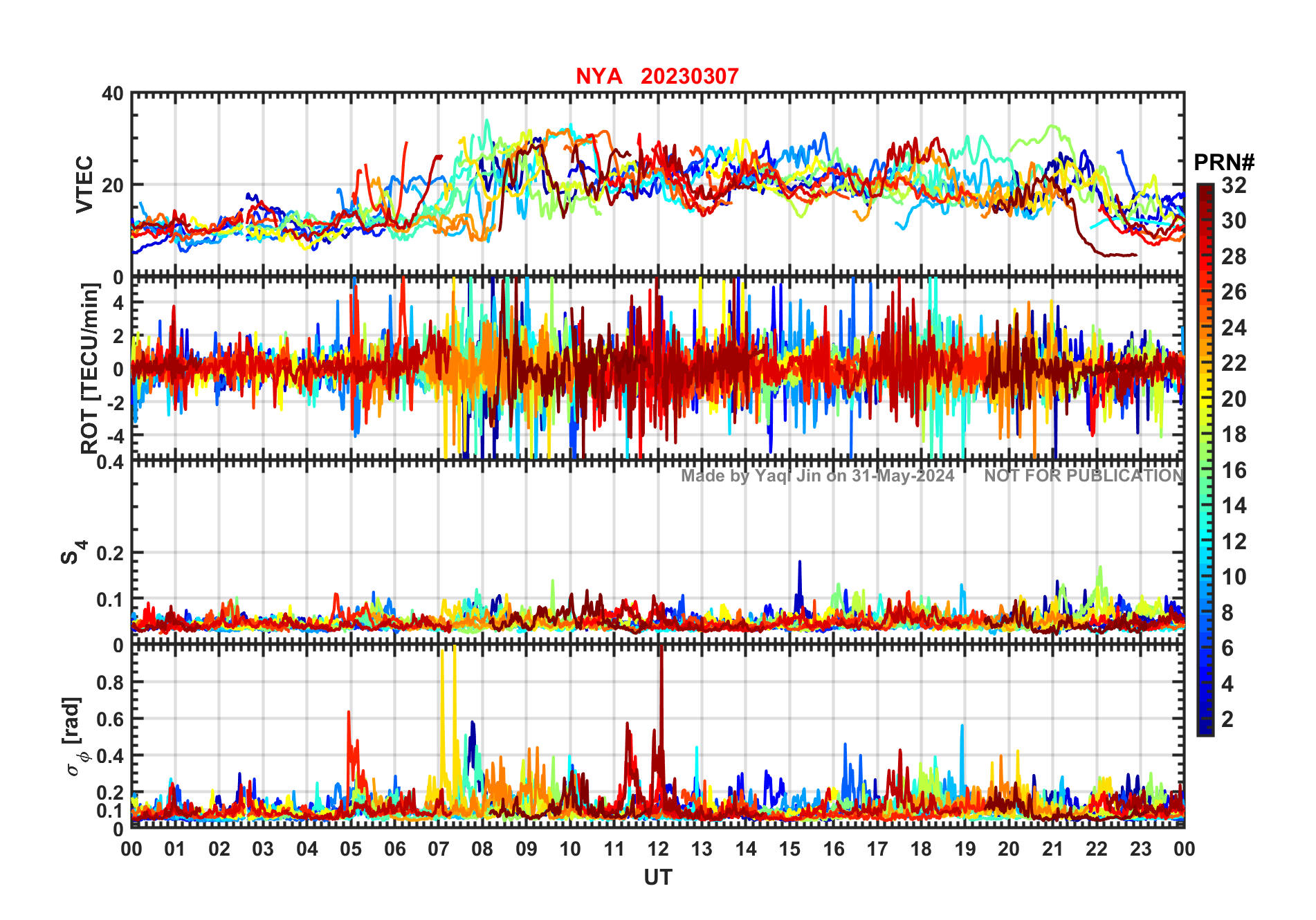Viewport: 1316px width, 920px height.
Task: Select the ROT [TECU/min] y-axis label
Action: [x=90, y=368]
